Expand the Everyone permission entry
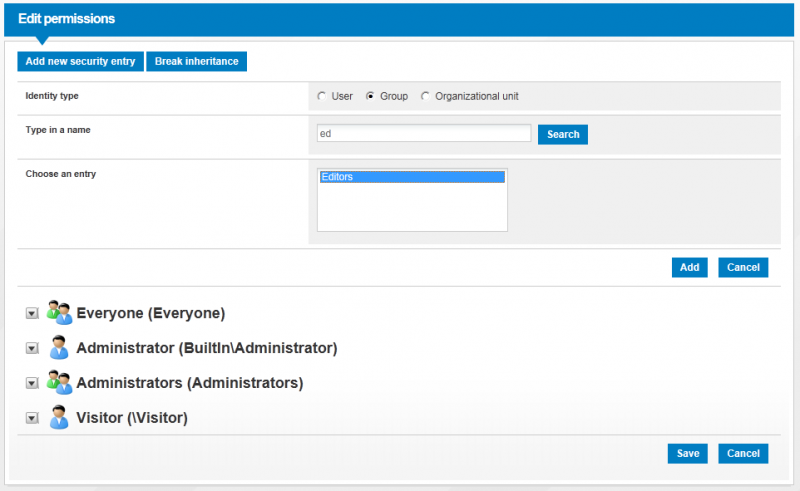This screenshot has width=800, height=491. (x=32, y=313)
